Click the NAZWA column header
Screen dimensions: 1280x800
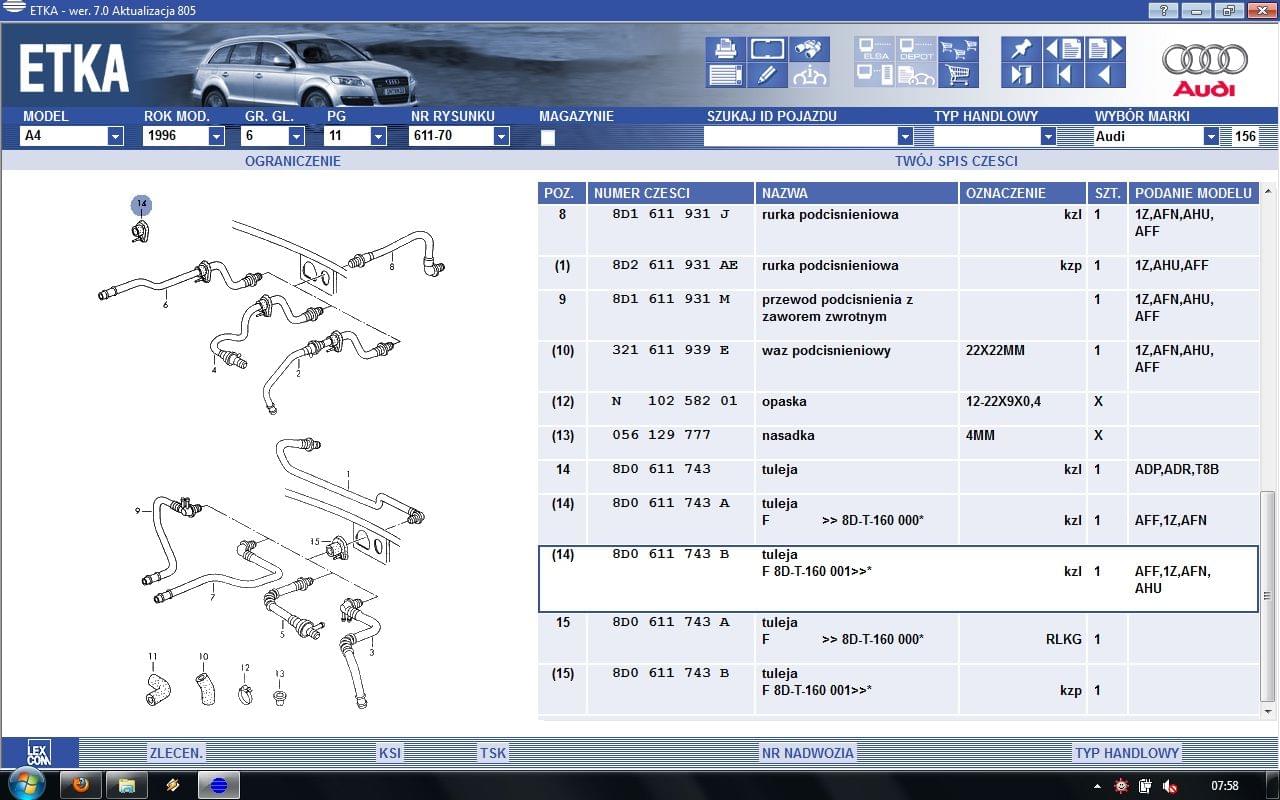click(x=856, y=193)
